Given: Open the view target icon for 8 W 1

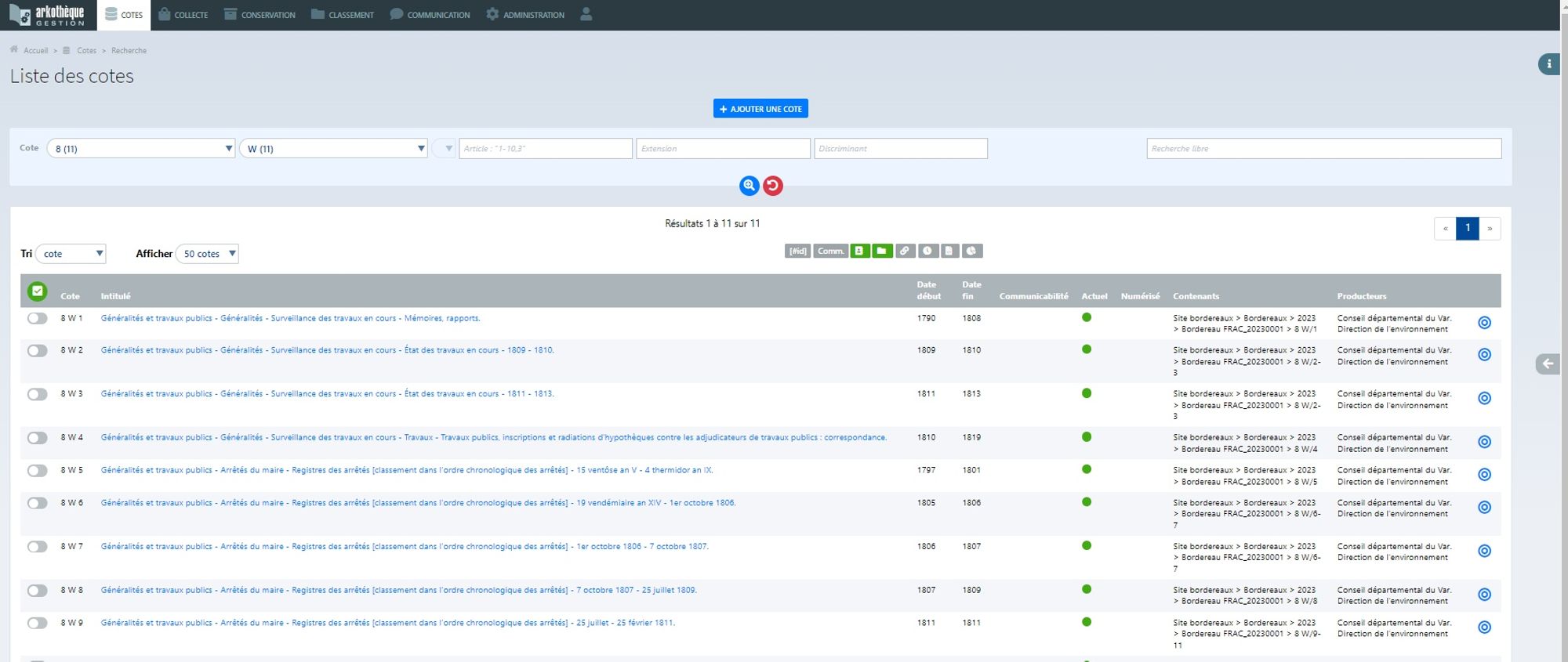Looking at the screenshot, I should pos(1484,323).
